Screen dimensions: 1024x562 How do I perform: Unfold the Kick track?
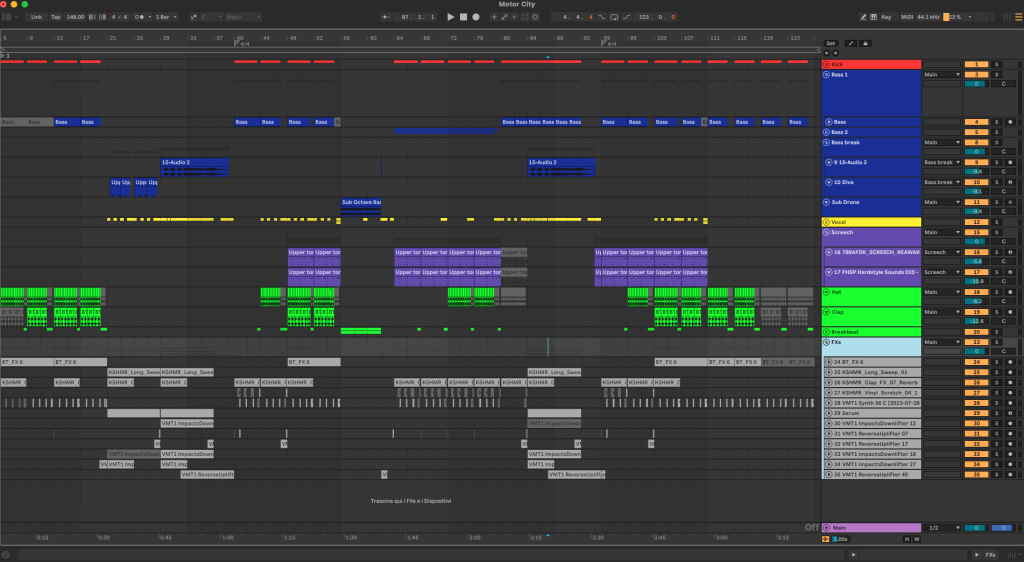pyautogui.click(x=827, y=64)
